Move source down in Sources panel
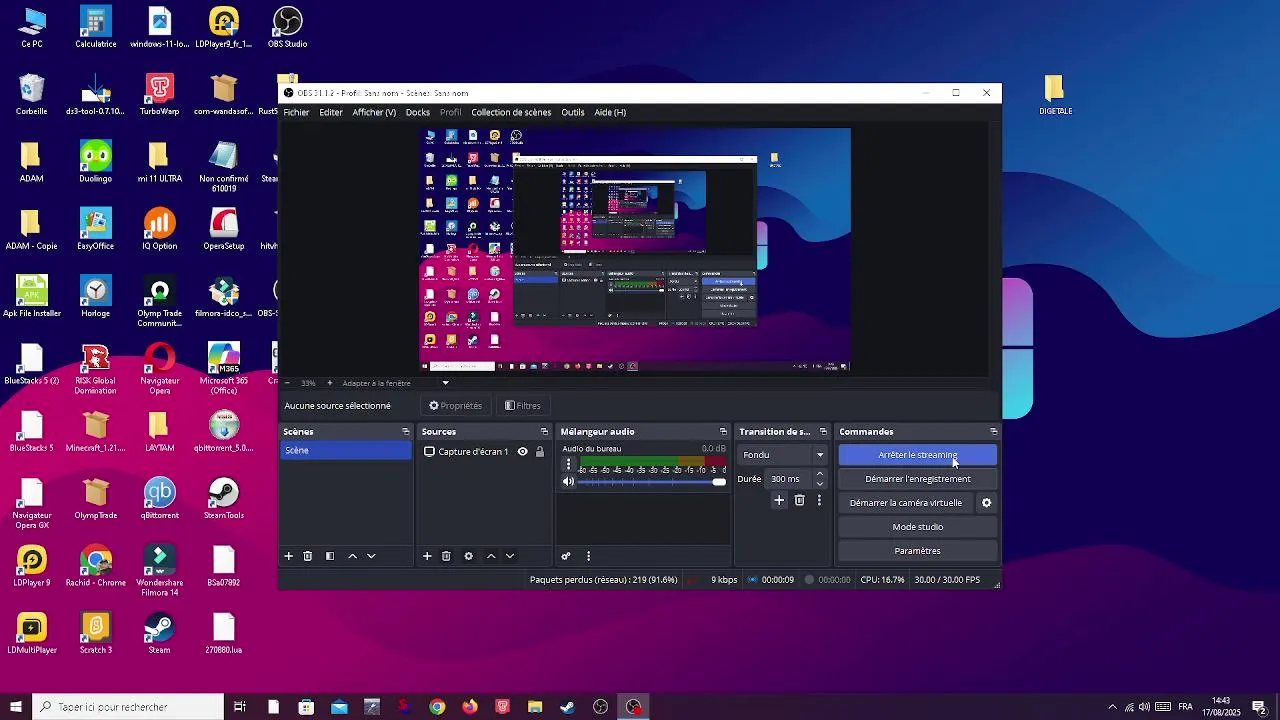This screenshot has width=1280, height=720. (509, 556)
